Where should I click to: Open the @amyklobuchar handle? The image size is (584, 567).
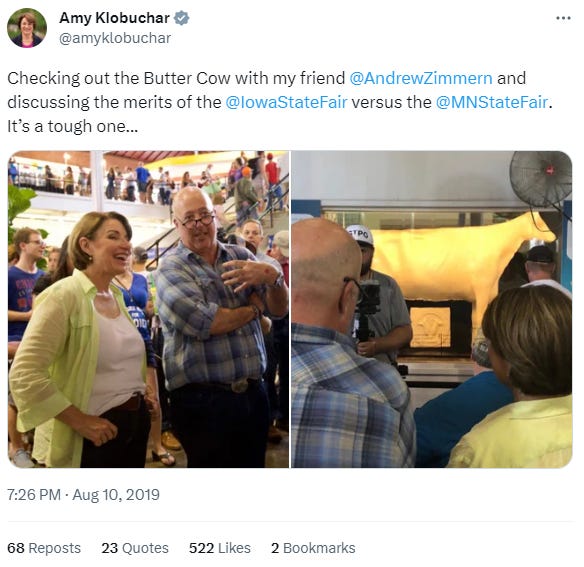coord(115,38)
